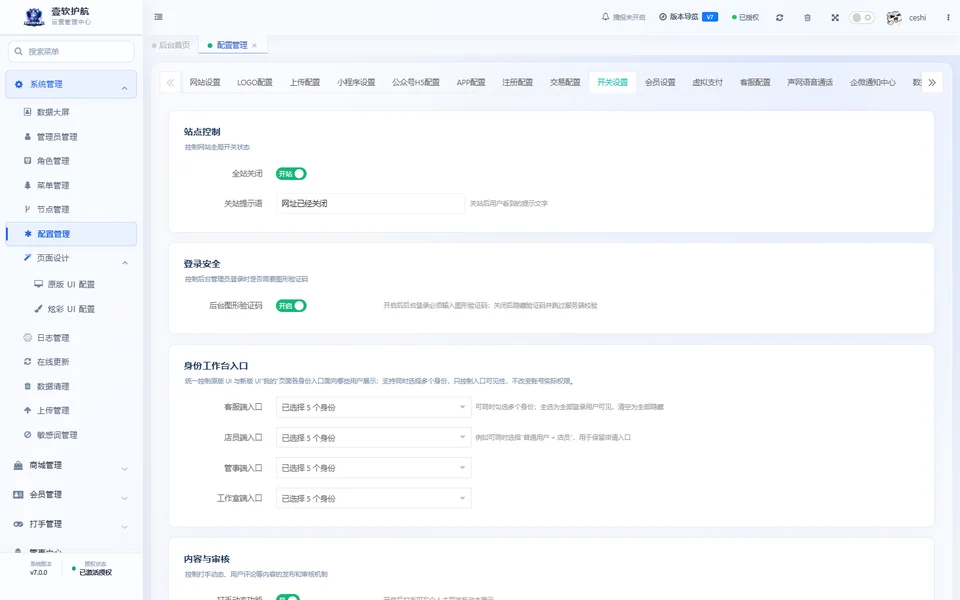Image resolution: width=960 pixels, height=600 pixels.
Task: Open 版本导览 version guide
Action: (x=688, y=17)
